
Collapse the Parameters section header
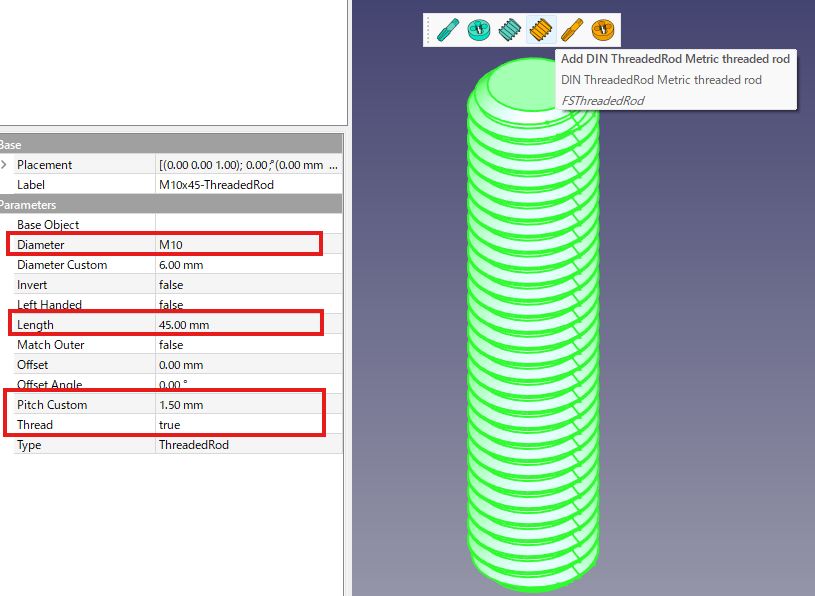pos(30,205)
